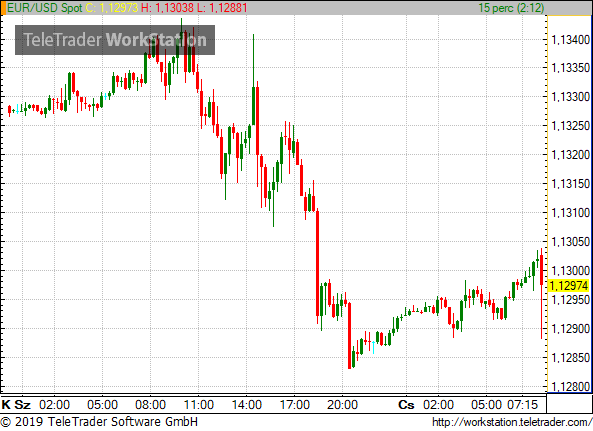
Task: Select the 08:00 time axis label
Action: pyautogui.click(x=151, y=405)
